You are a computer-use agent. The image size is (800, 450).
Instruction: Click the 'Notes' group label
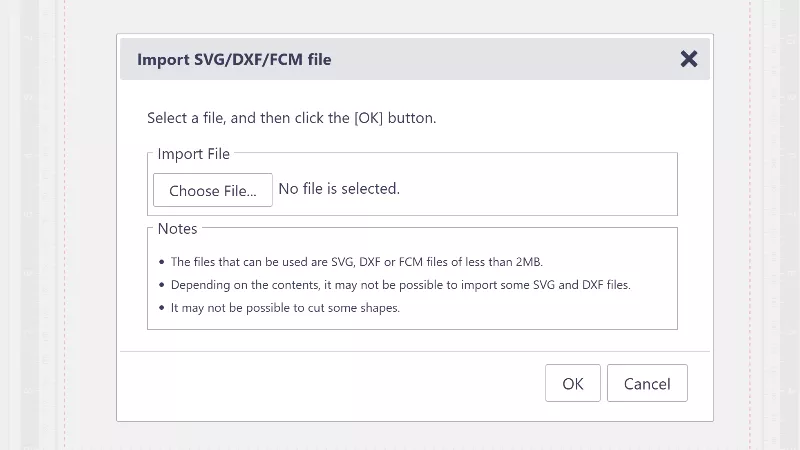click(x=177, y=229)
